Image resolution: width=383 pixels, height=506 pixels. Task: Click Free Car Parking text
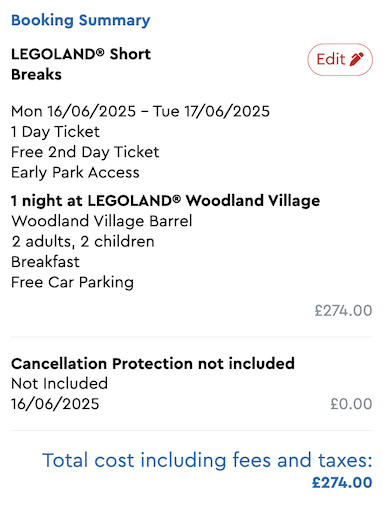click(x=72, y=282)
